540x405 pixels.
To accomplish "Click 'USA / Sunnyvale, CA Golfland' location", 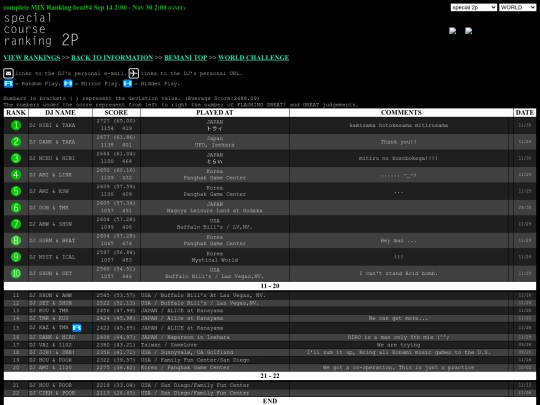I will pyautogui.click(x=187, y=352).
